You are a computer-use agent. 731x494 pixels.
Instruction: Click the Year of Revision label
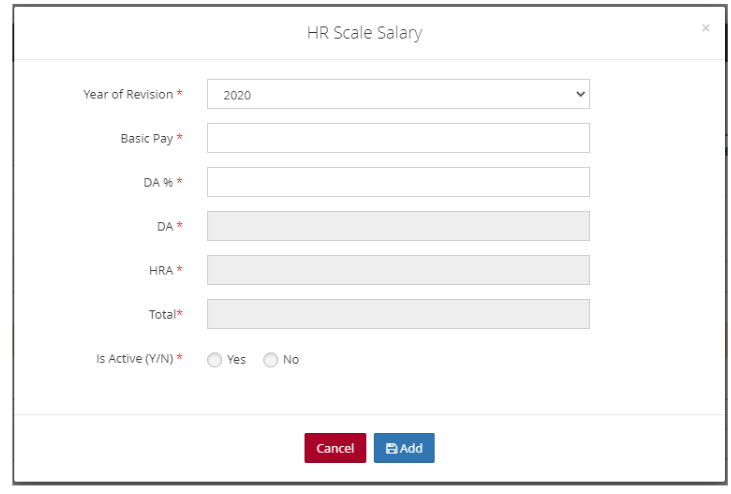(x=128, y=94)
